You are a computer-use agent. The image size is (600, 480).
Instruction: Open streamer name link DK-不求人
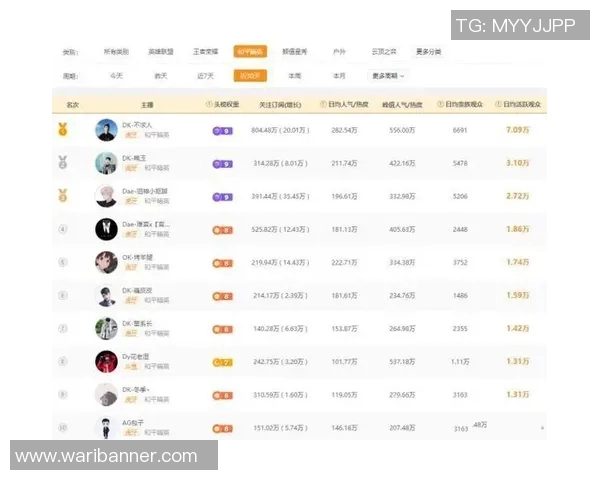coord(137,125)
